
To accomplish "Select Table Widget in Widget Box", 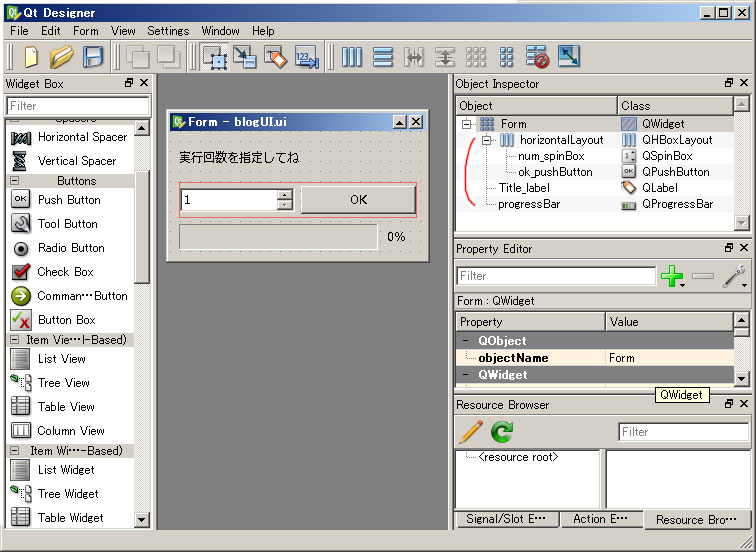I will coord(71,518).
